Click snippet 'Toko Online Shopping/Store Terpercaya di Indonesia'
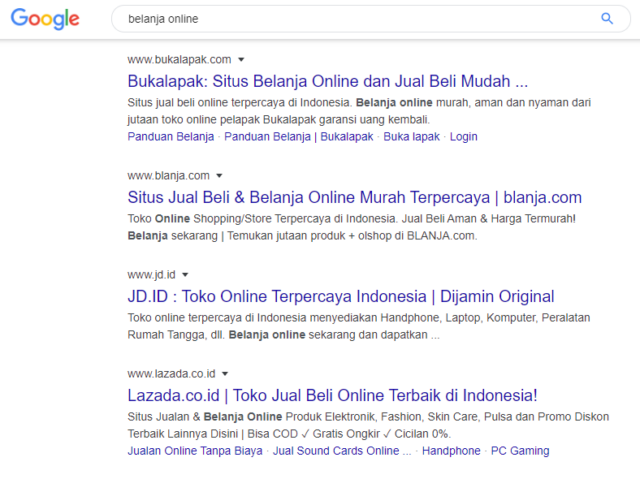The image size is (640, 479). [262, 219]
